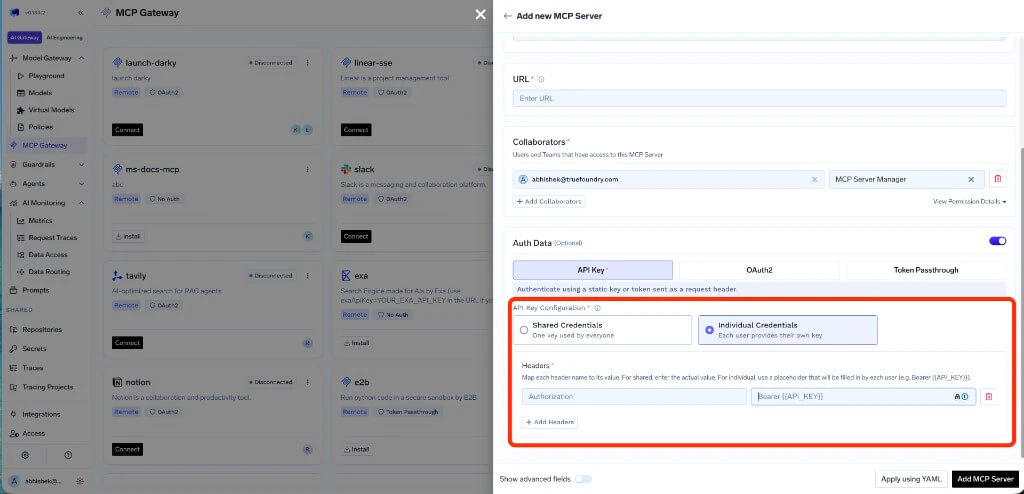The image size is (1024, 494).
Task: Open Playground in the sidebar
Action: point(46,76)
